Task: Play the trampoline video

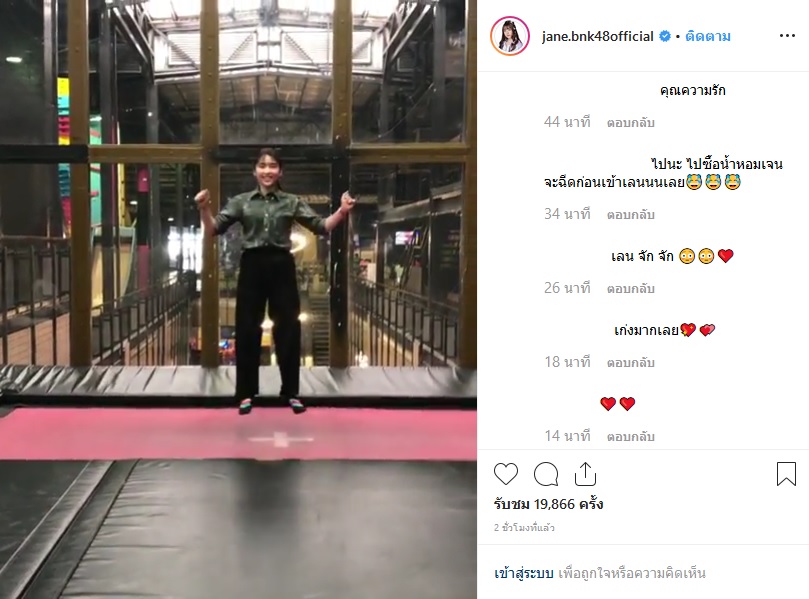Action: (x=238, y=299)
